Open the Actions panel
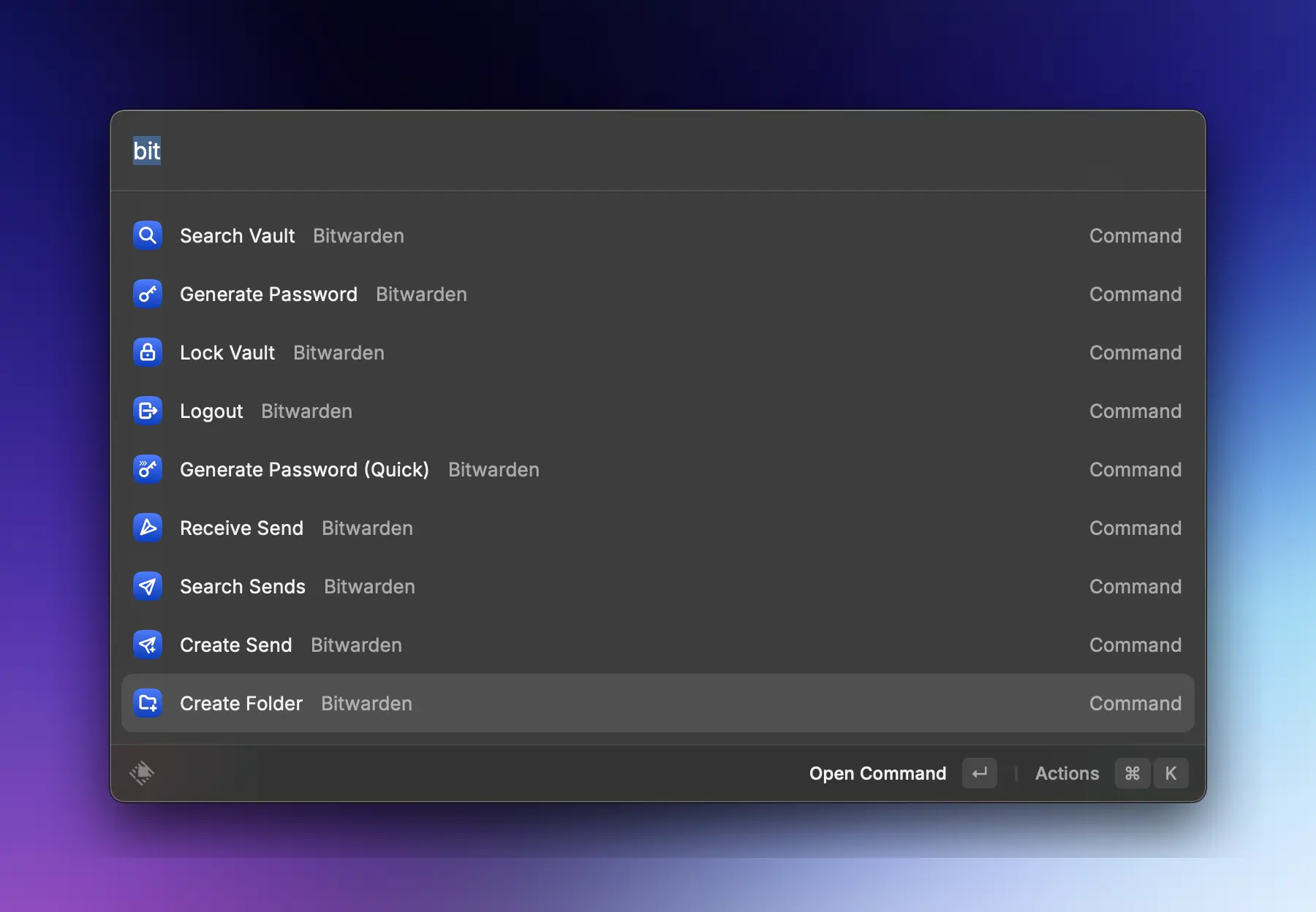Screen dimensions: 1316x912 click(x=1067, y=773)
